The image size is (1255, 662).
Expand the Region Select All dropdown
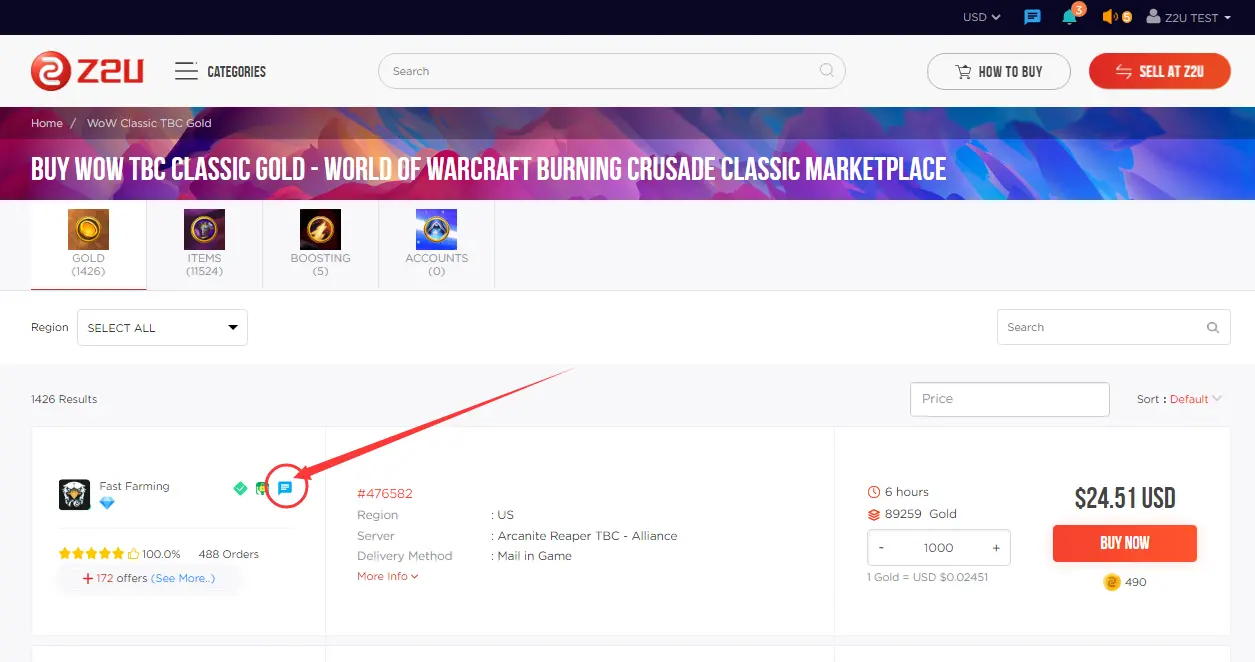[x=162, y=327]
